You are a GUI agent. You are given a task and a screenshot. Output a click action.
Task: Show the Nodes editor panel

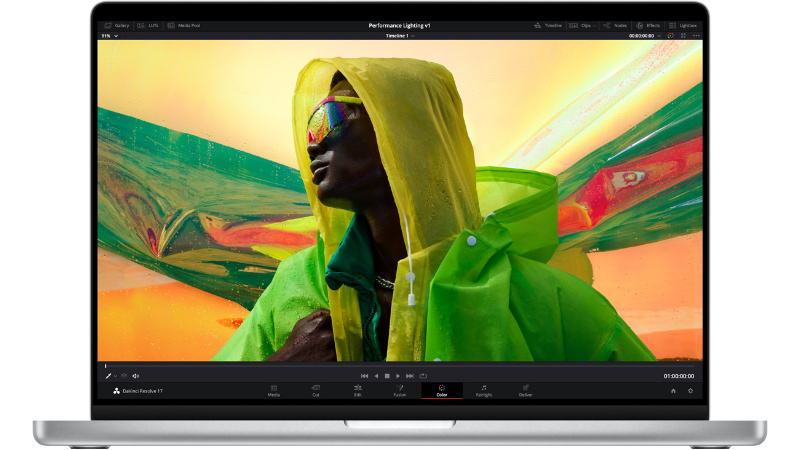615,26
